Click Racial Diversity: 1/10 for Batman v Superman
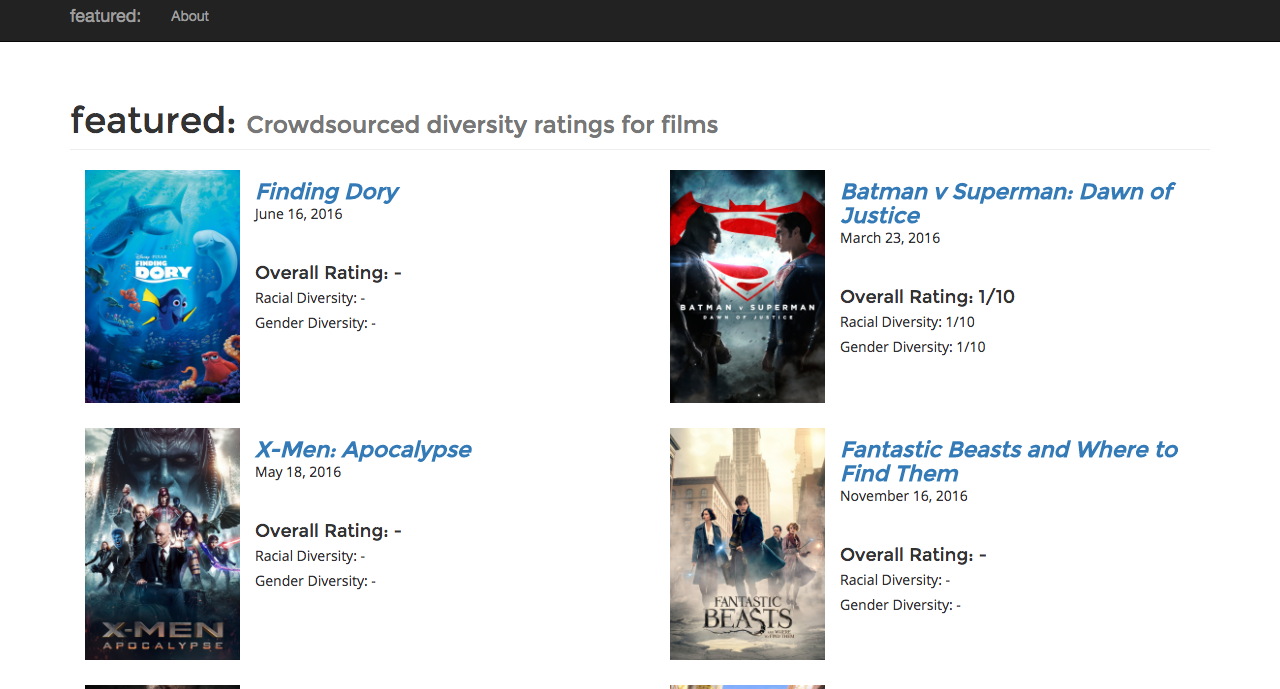 coord(907,322)
